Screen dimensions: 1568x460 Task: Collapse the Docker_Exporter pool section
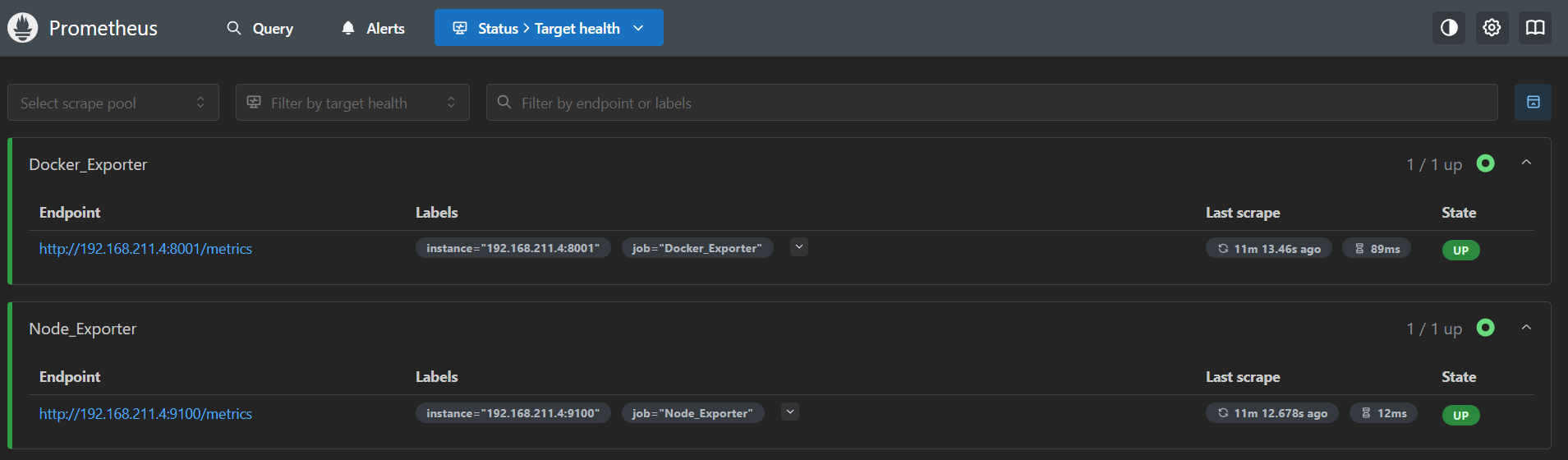pyautogui.click(x=1526, y=163)
